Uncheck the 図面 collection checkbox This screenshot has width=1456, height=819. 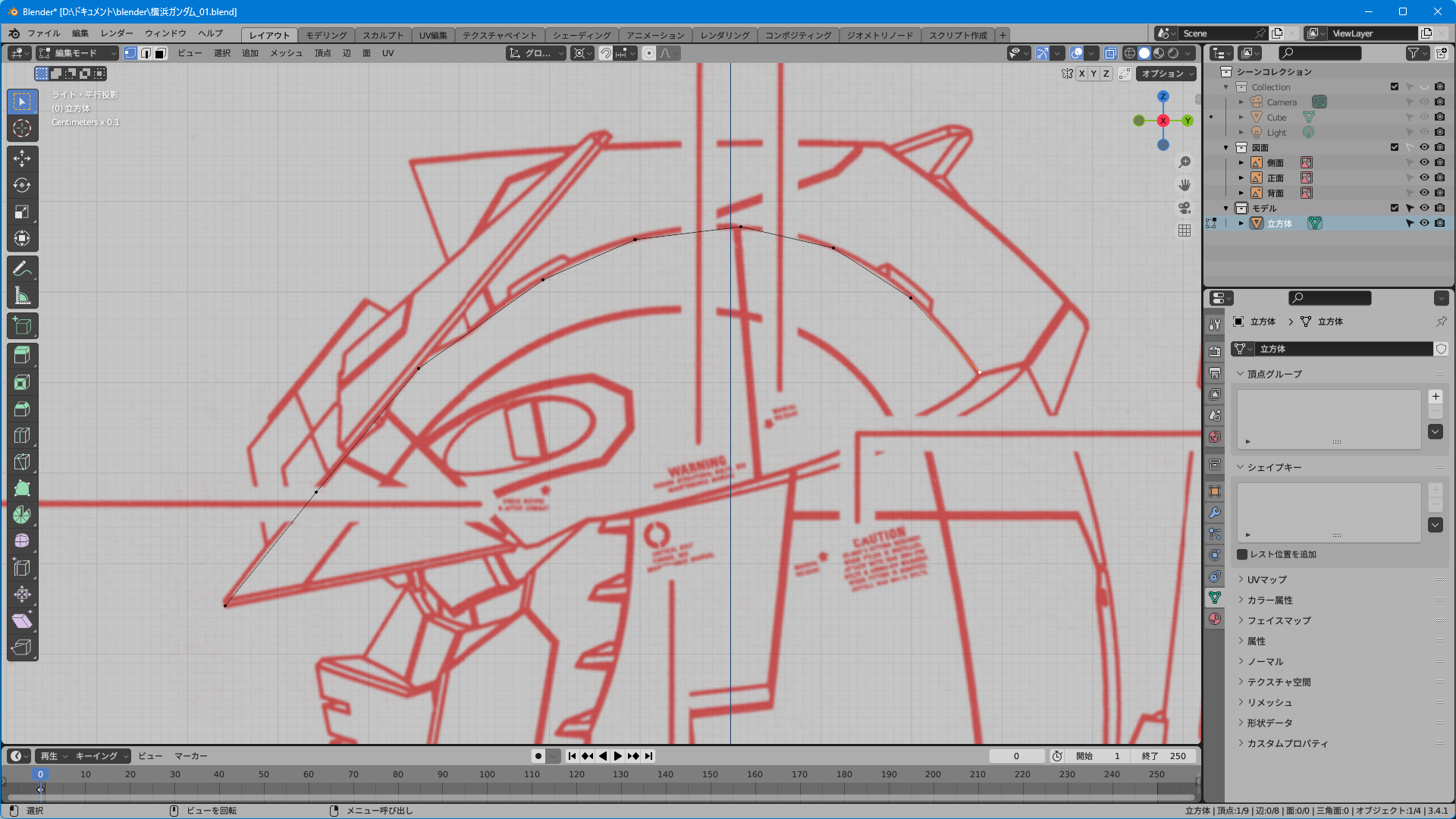pos(1394,147)
